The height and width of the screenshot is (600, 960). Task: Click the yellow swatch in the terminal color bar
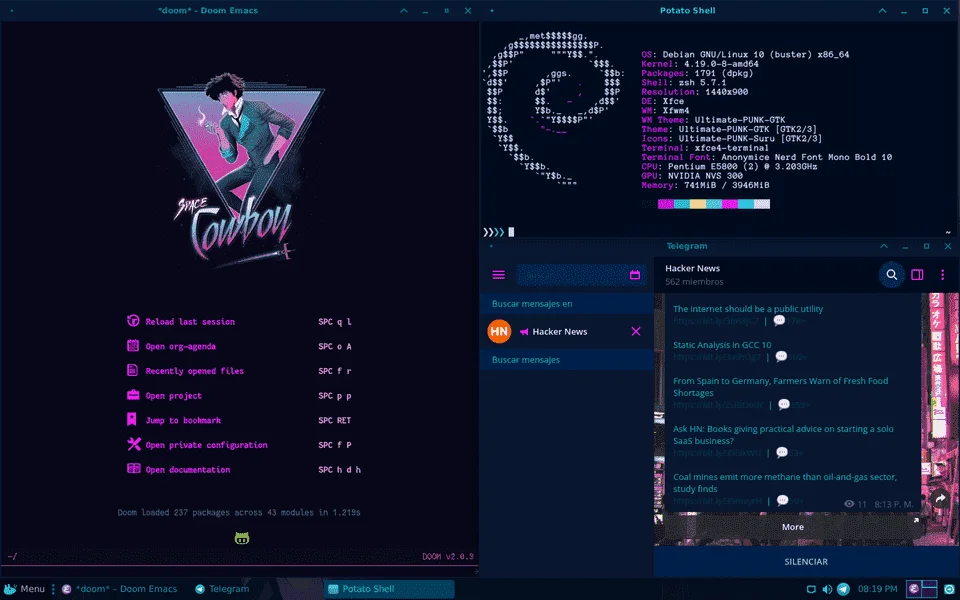(697, 204)
